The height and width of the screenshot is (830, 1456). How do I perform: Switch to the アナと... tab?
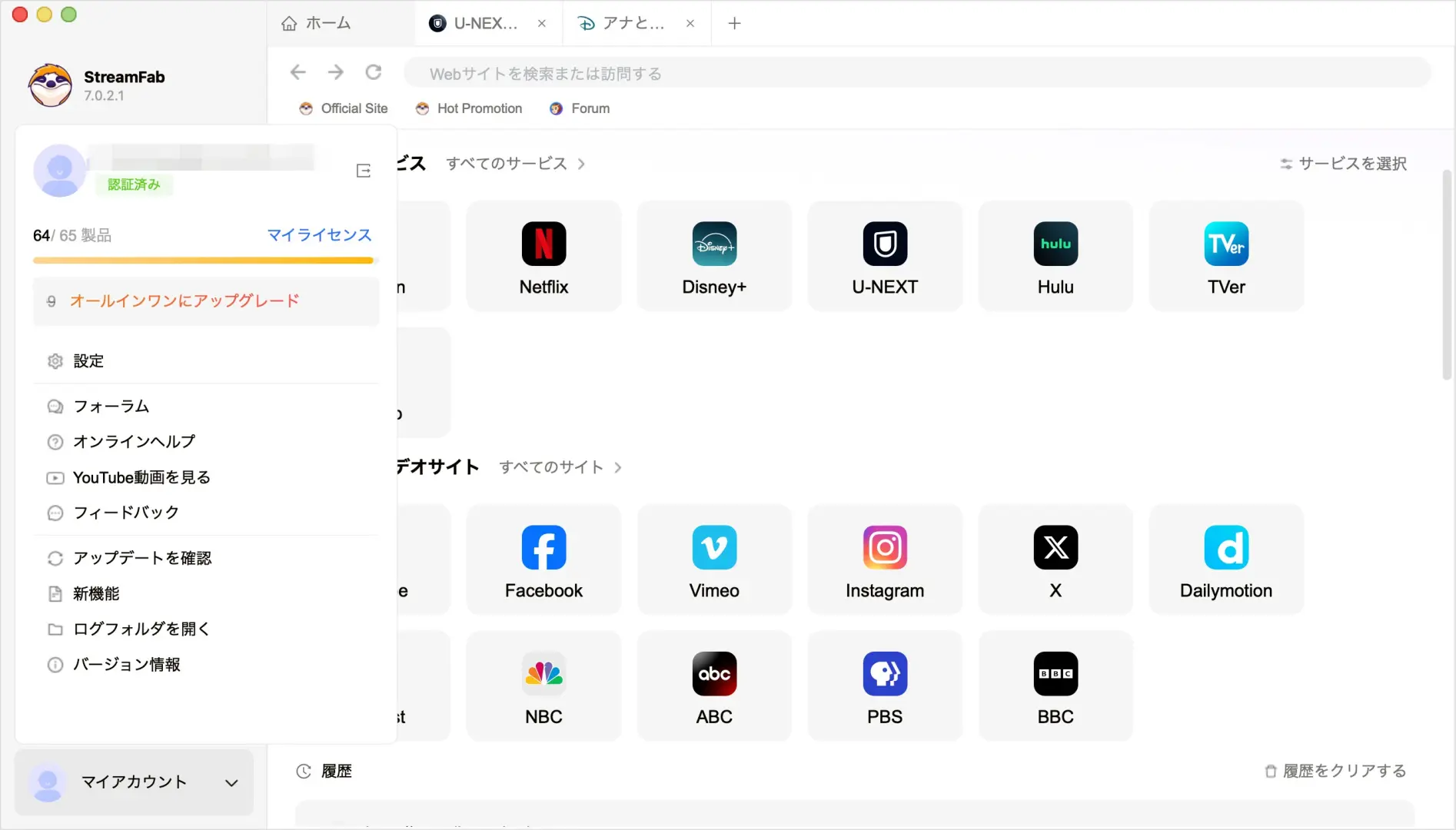coord(636,23)
